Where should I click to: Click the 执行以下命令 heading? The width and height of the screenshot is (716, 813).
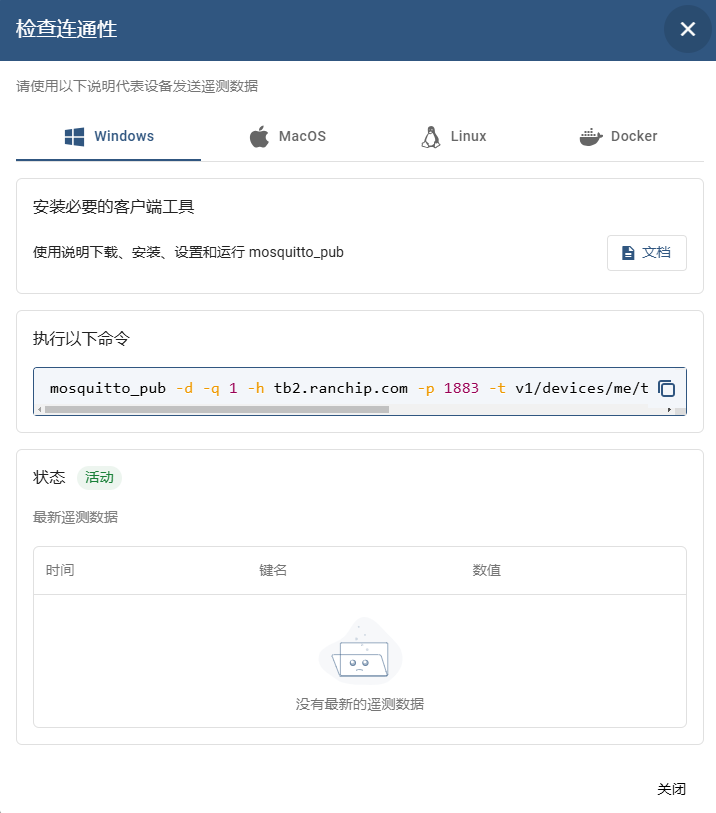pyautogui.click(x=81, y=339)
